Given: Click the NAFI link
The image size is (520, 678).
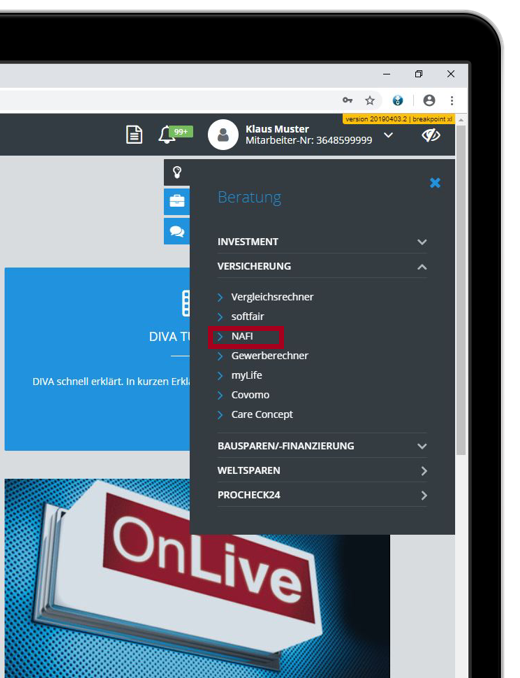Looking at the screenshot, I should pyautogui.click(x=242, y=336).
